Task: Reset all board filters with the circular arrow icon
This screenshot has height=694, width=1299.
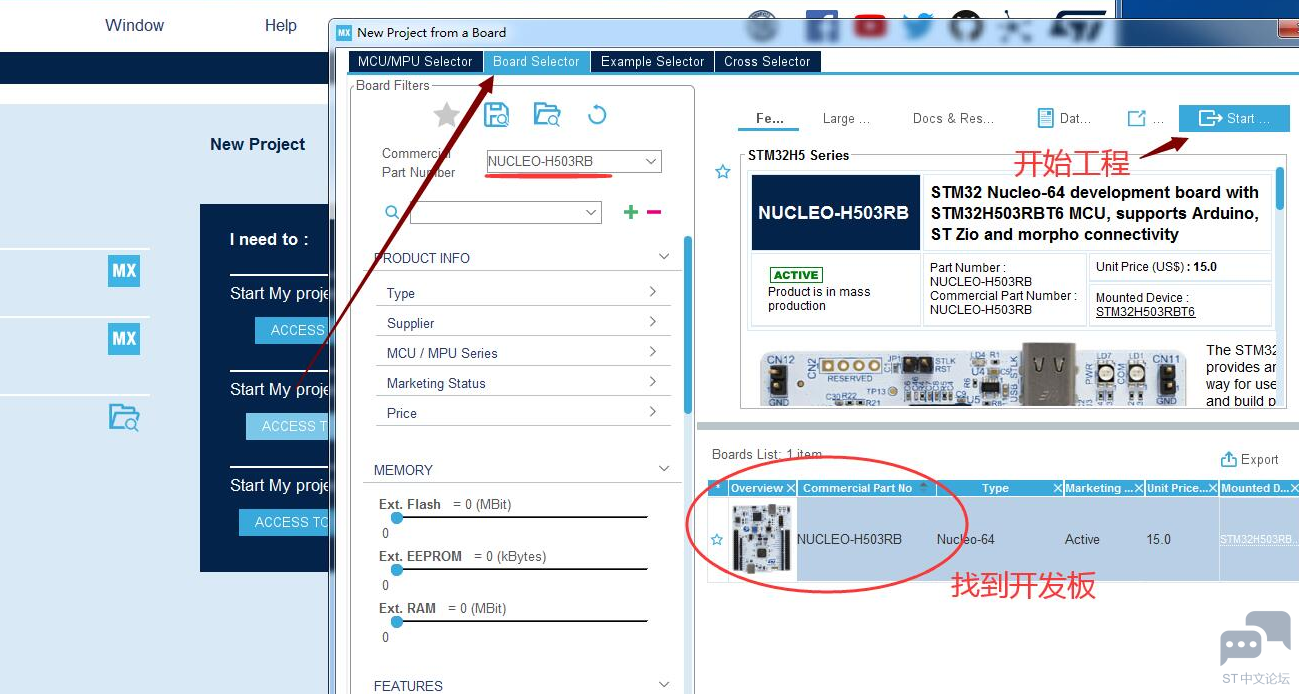Action: (597, 115)
